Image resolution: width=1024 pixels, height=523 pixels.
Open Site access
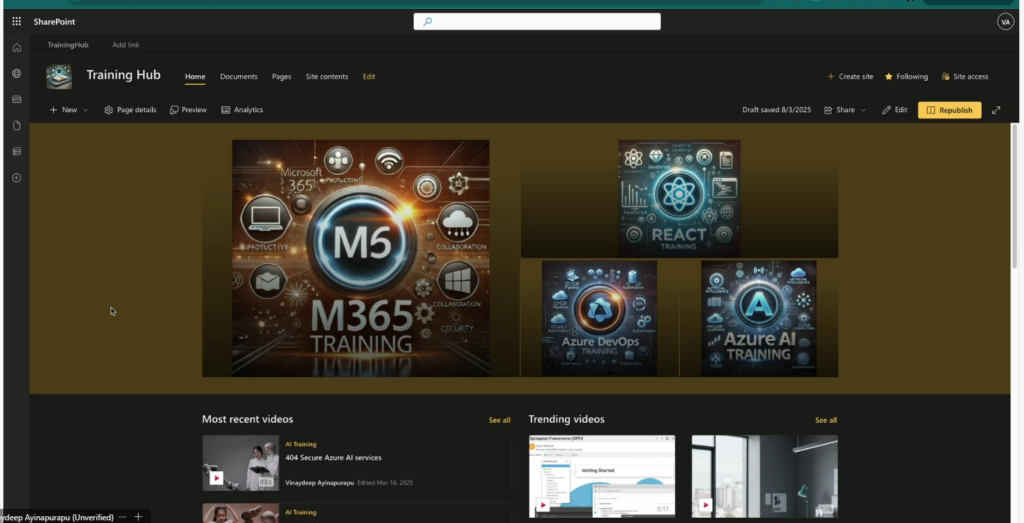click(x=965, y=76)
